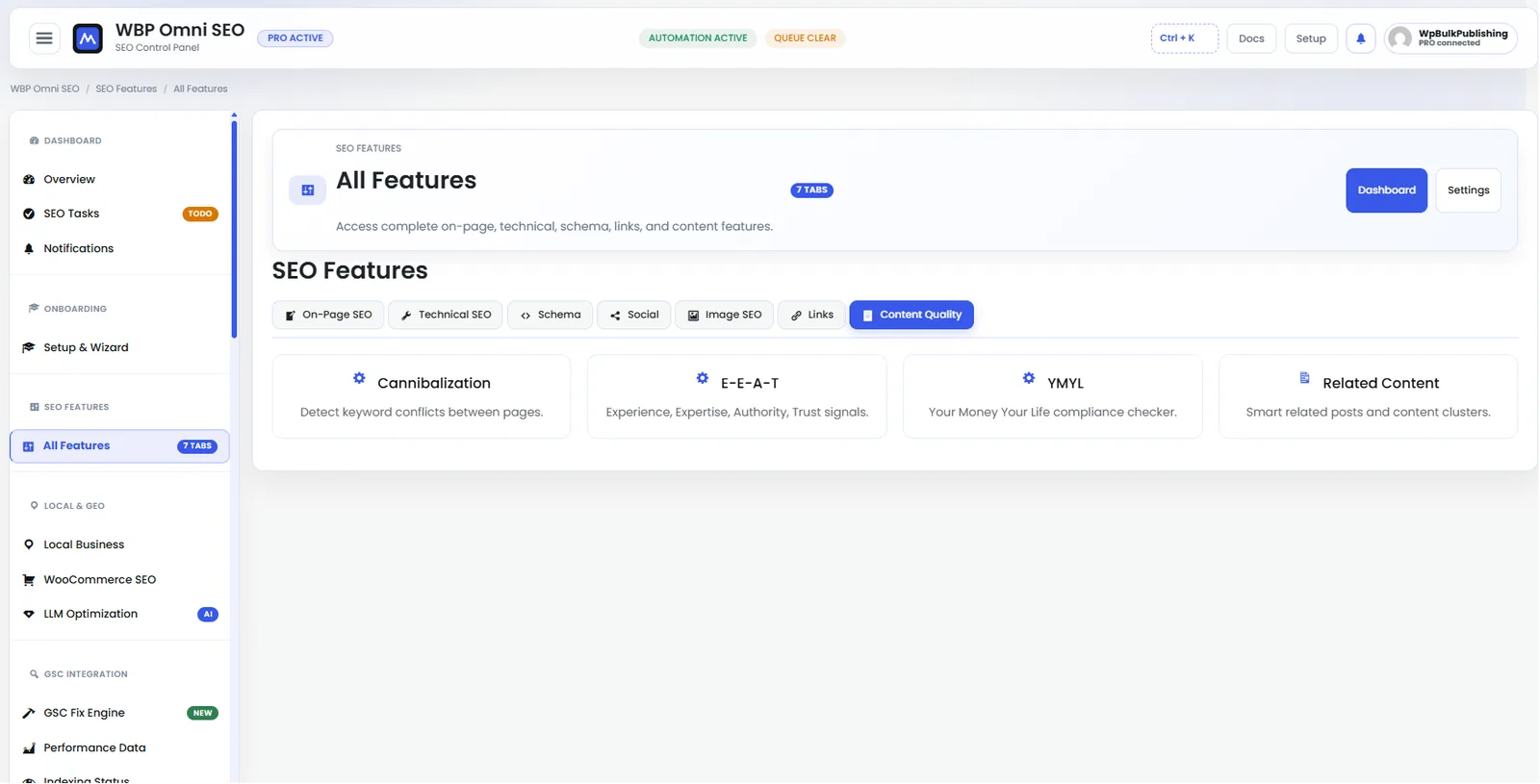Open Notifications in sidebar

[x=120, y=248]
